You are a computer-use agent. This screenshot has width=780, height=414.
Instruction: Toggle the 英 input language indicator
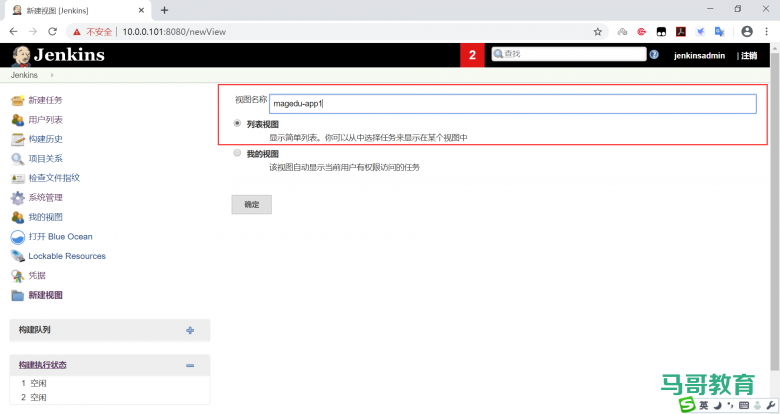tap(703, 405)
